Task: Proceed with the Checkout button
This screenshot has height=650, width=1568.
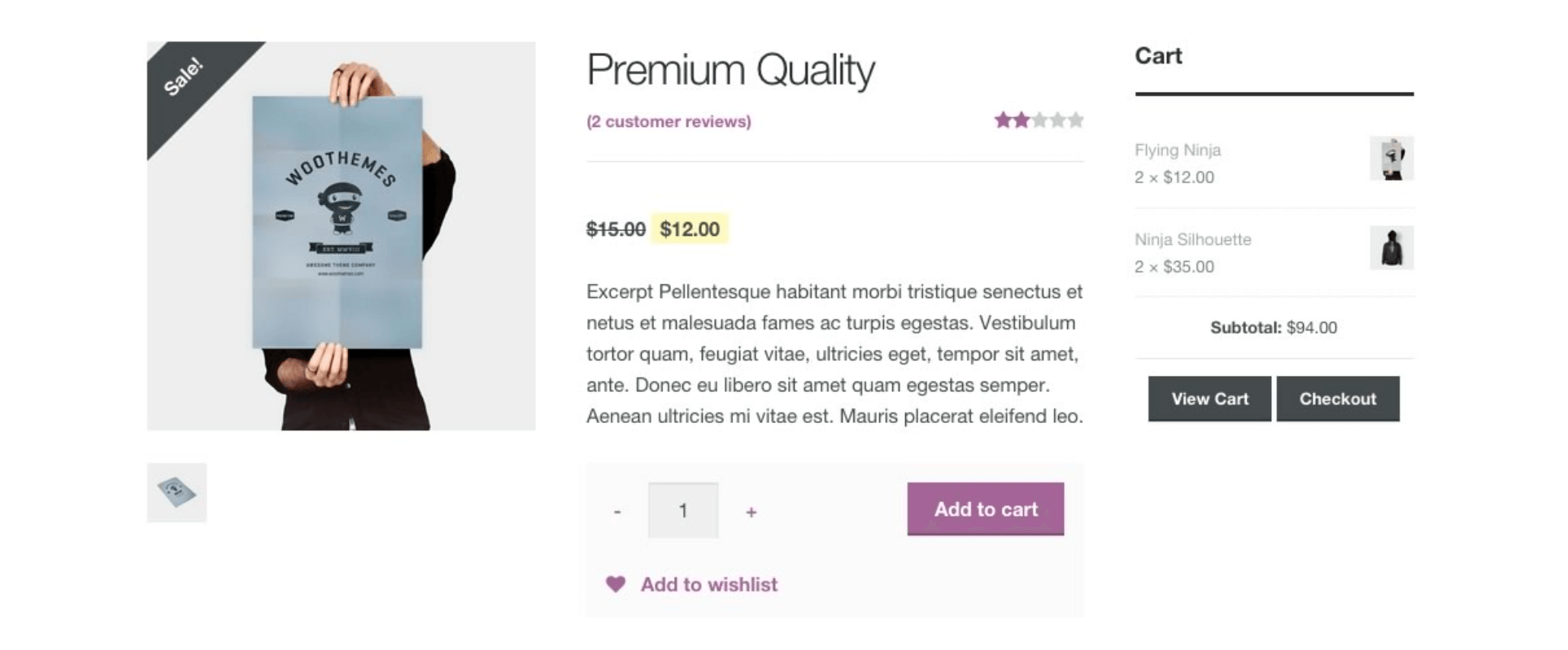Action: (1337, 399)
